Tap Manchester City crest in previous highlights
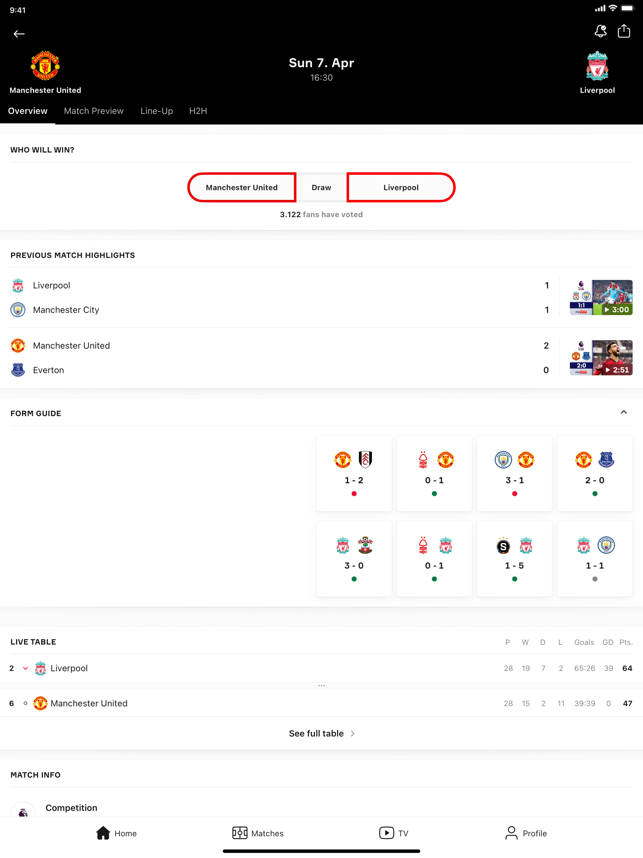The width and height of the screenshot is (643, 858). [18, 310]
